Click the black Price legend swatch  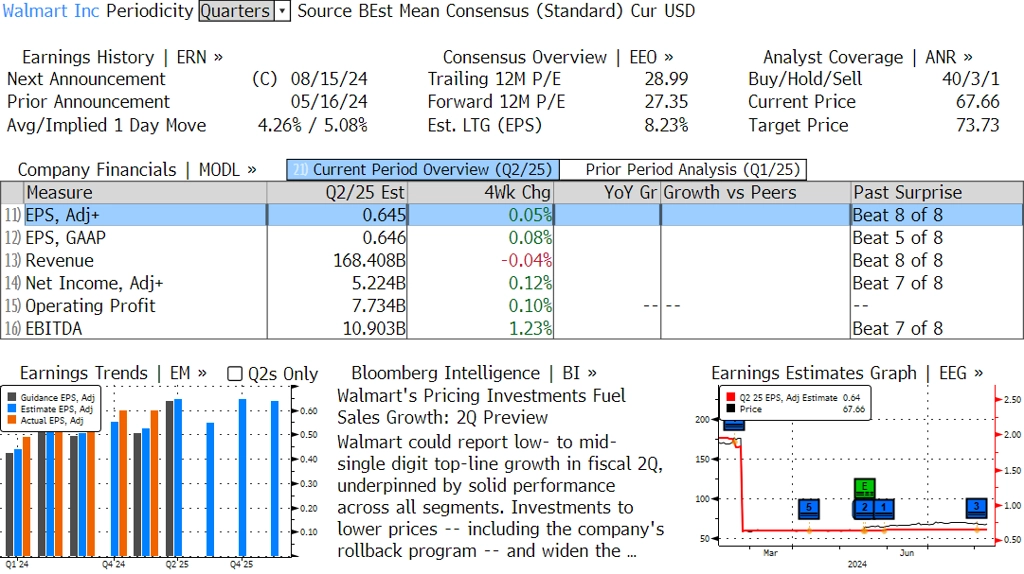pos(731,409)
